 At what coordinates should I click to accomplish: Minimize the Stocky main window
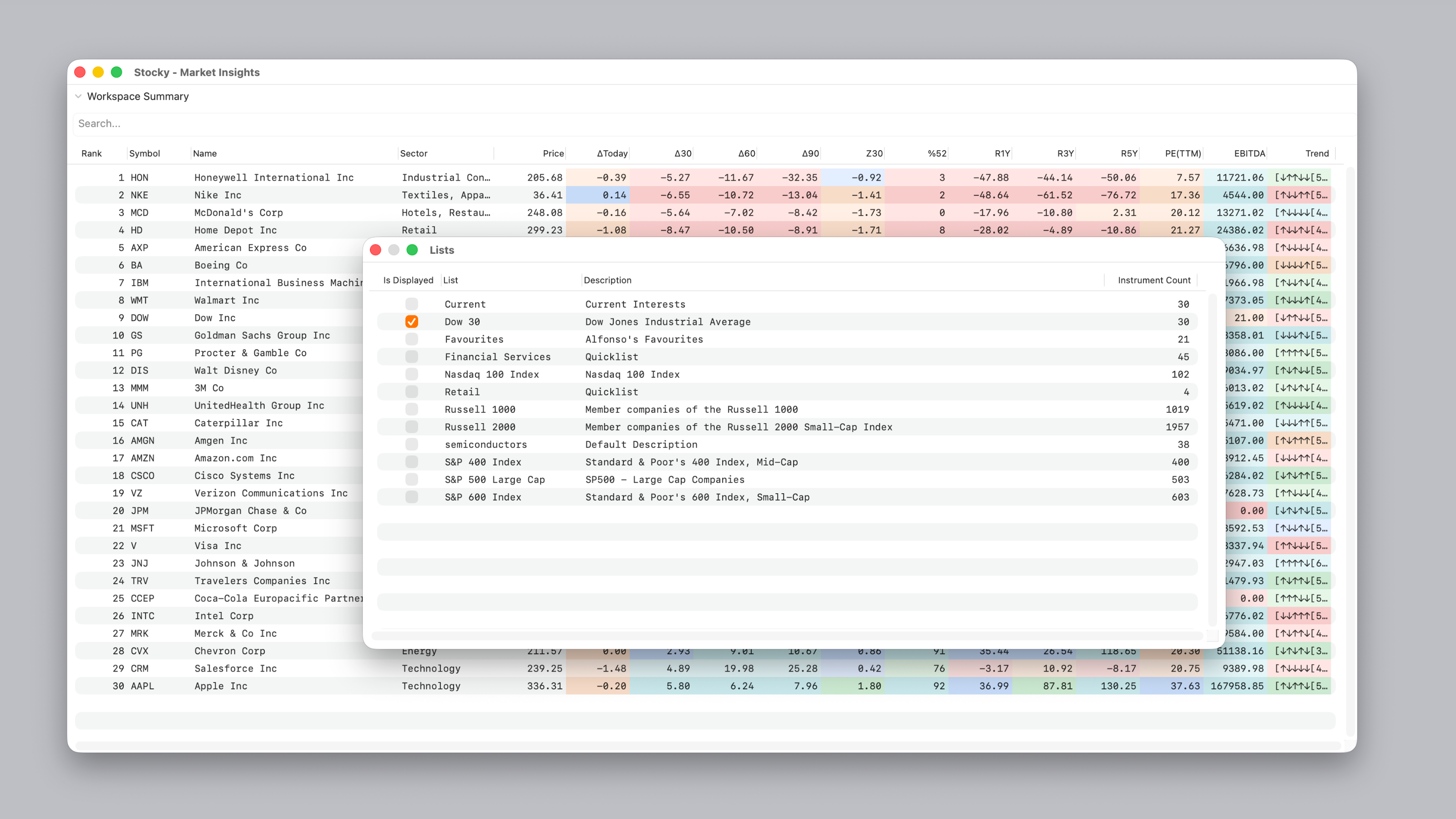(x=98, y=72)
